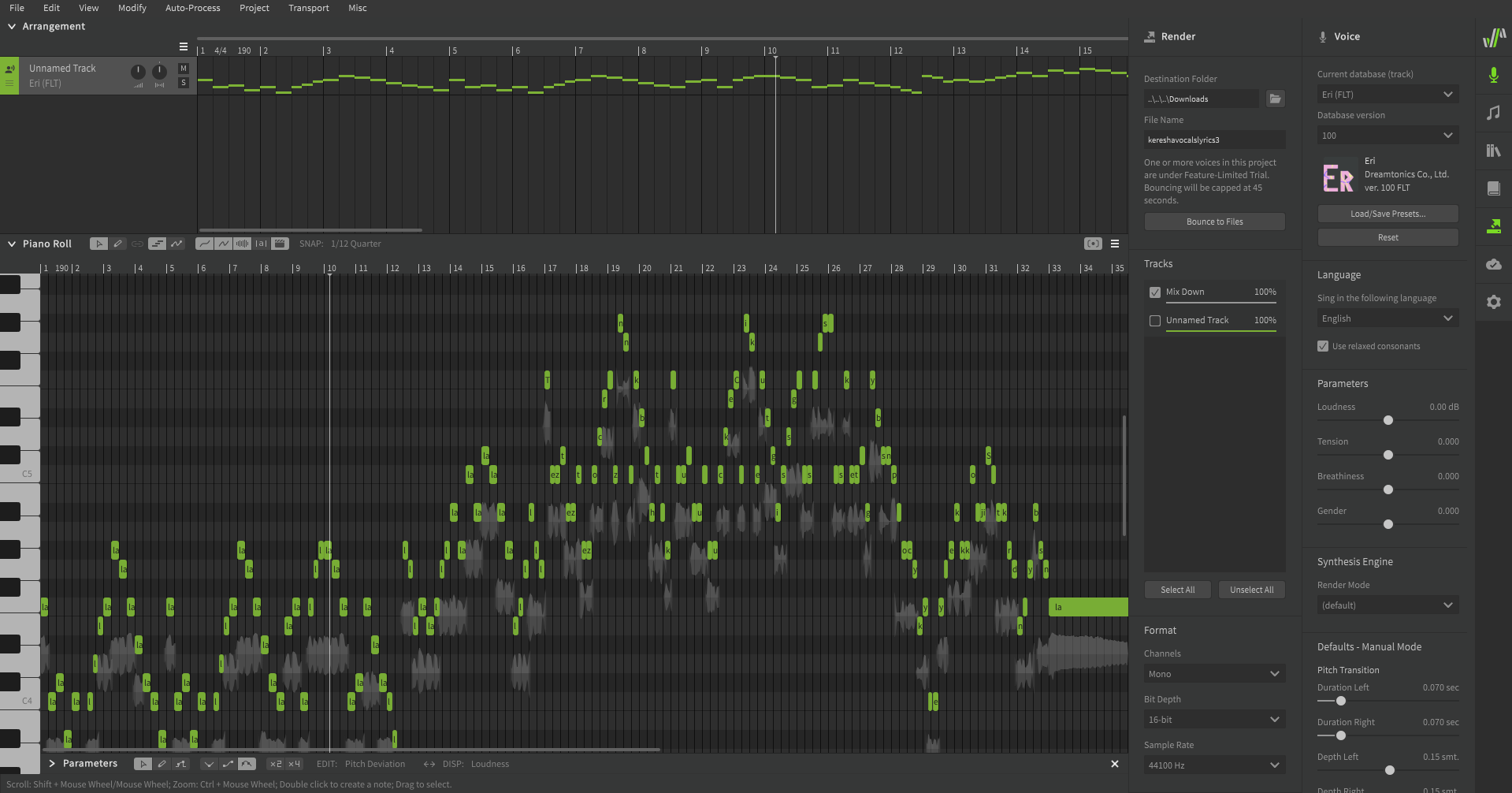1512x793 pixels.
Task: Solo the Unnamed Track
Action: click(184, 83)
